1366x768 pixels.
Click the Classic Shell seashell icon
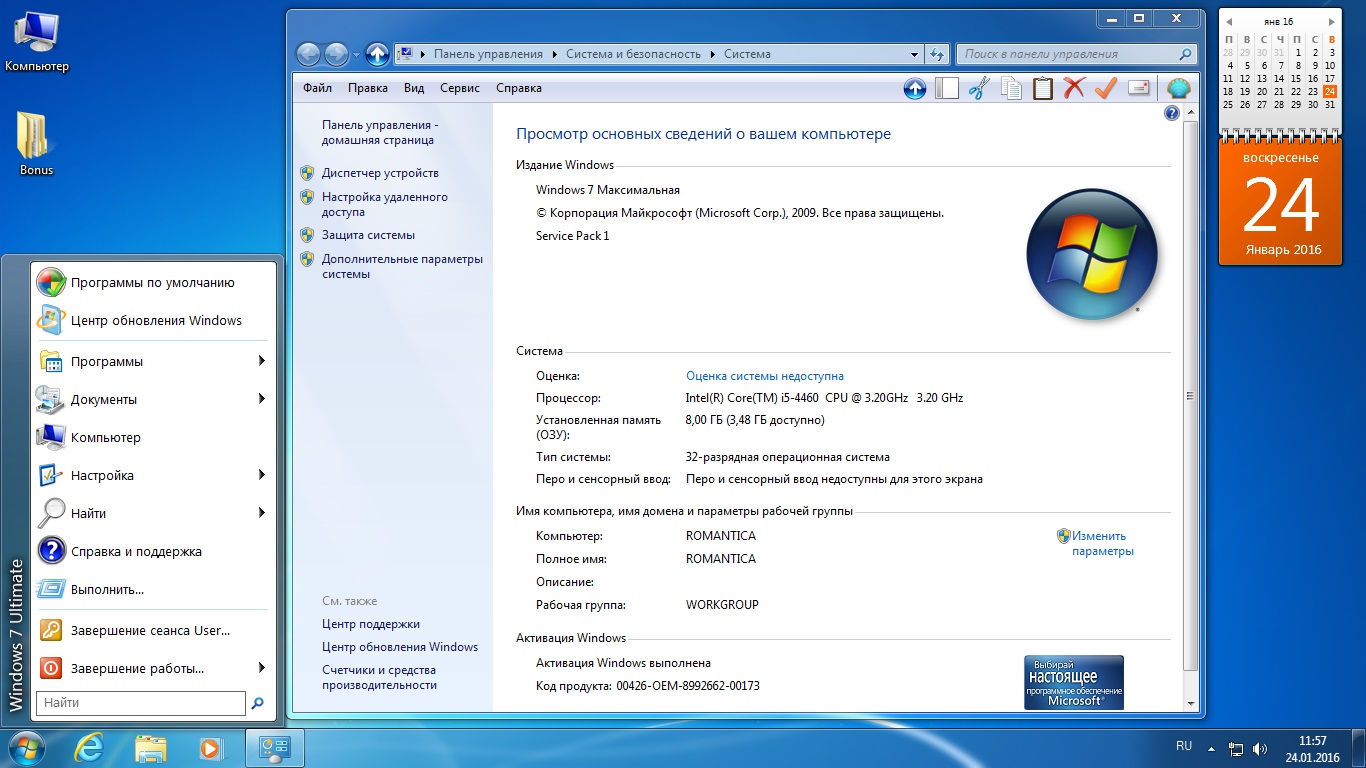1179,88
